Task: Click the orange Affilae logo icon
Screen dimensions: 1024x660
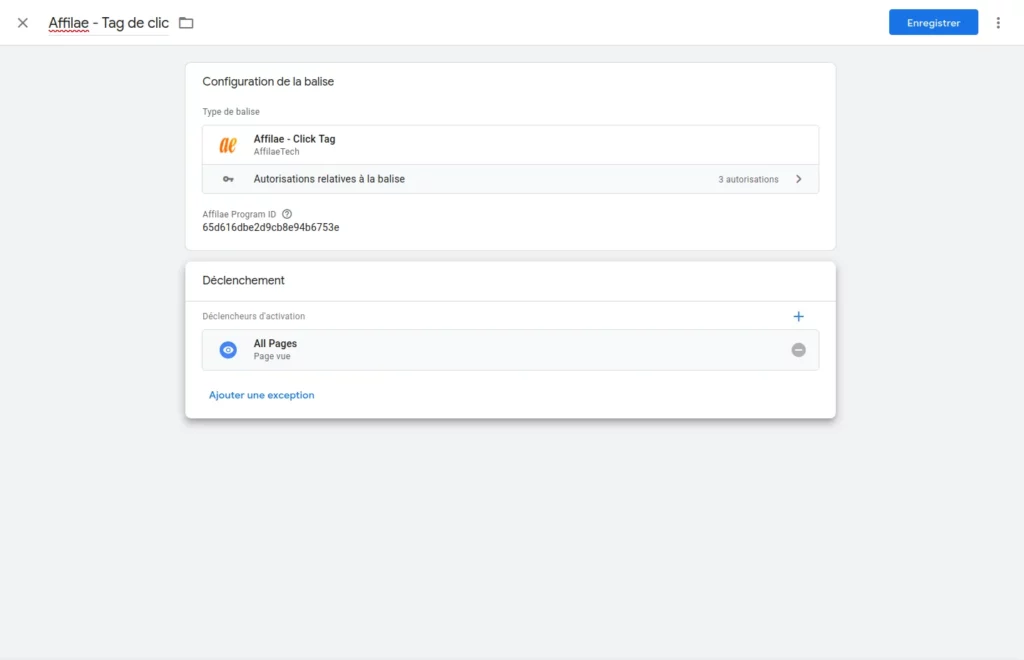Action: pos(228,145)
